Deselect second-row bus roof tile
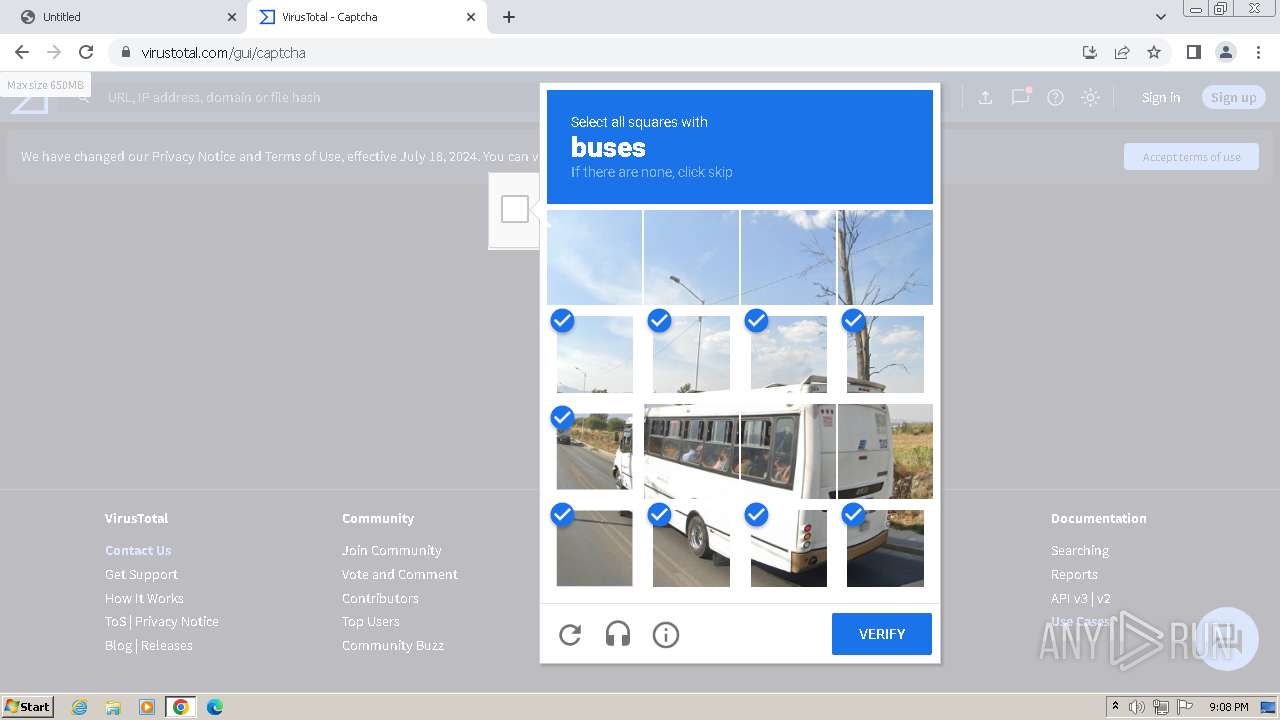1280x720 pixels. (x=788, y=354)
